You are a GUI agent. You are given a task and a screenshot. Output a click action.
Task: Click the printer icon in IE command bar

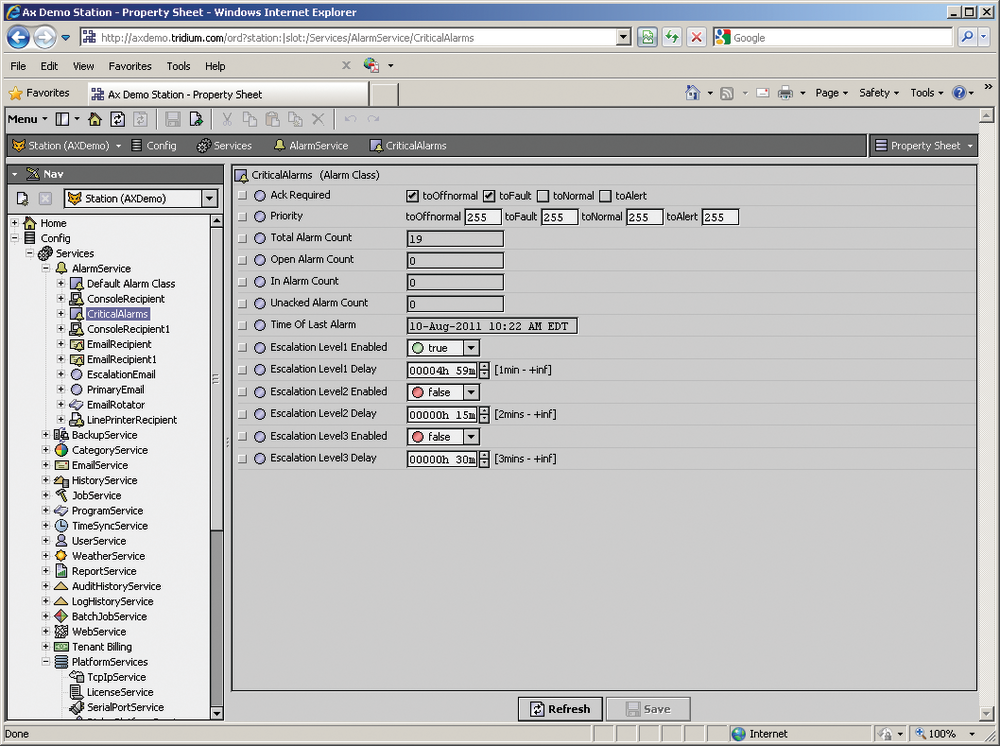click(785, 93)
